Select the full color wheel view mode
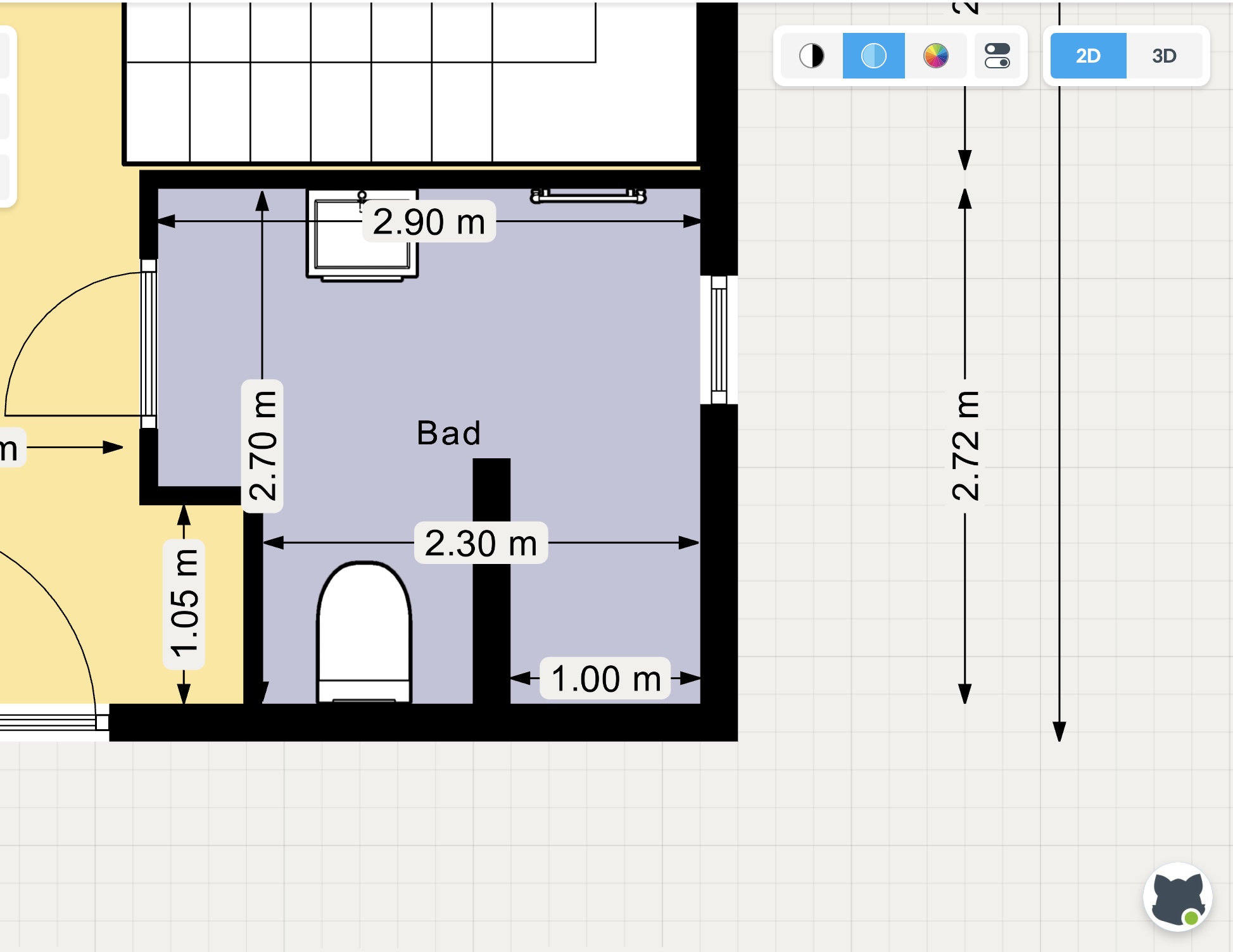Screen dimensions: 1233x952 point(935,56)
